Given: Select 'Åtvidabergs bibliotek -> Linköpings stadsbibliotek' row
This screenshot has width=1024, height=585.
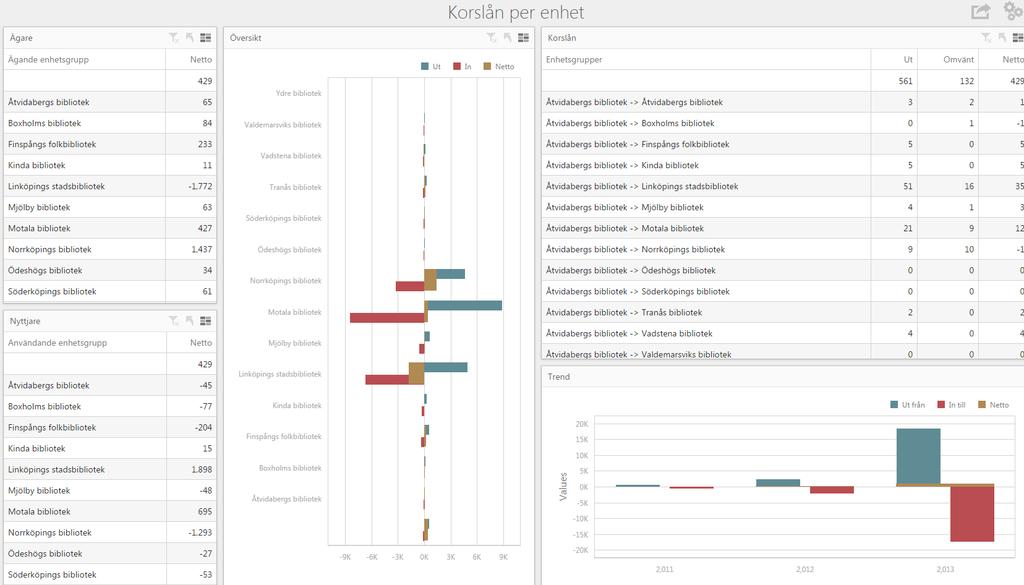Looking at the screenshot, I should coord(783,186).
